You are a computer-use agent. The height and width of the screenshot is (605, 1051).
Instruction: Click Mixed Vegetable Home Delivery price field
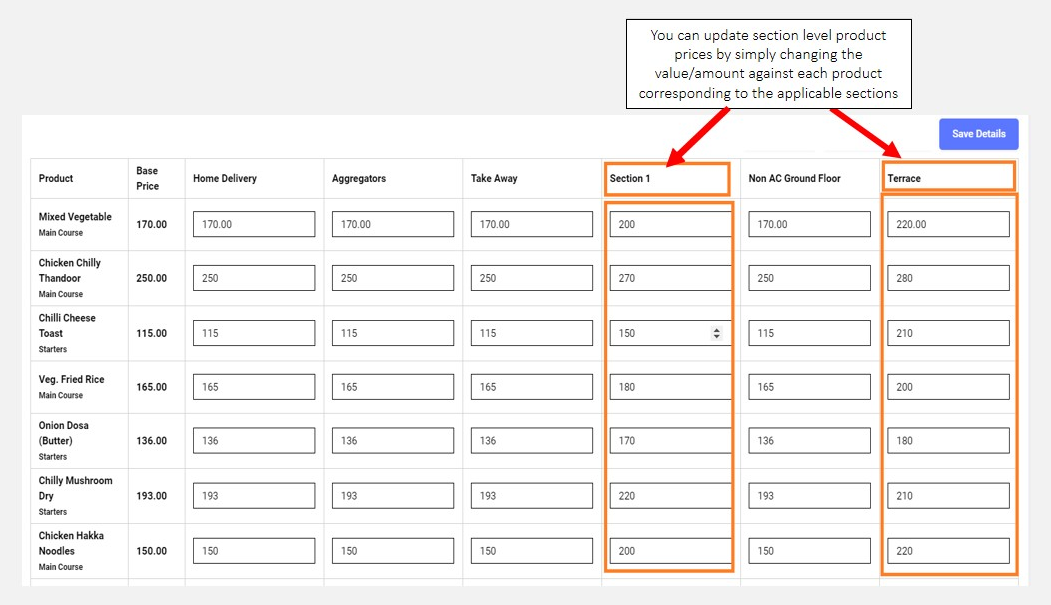click(x=254, y=224)
